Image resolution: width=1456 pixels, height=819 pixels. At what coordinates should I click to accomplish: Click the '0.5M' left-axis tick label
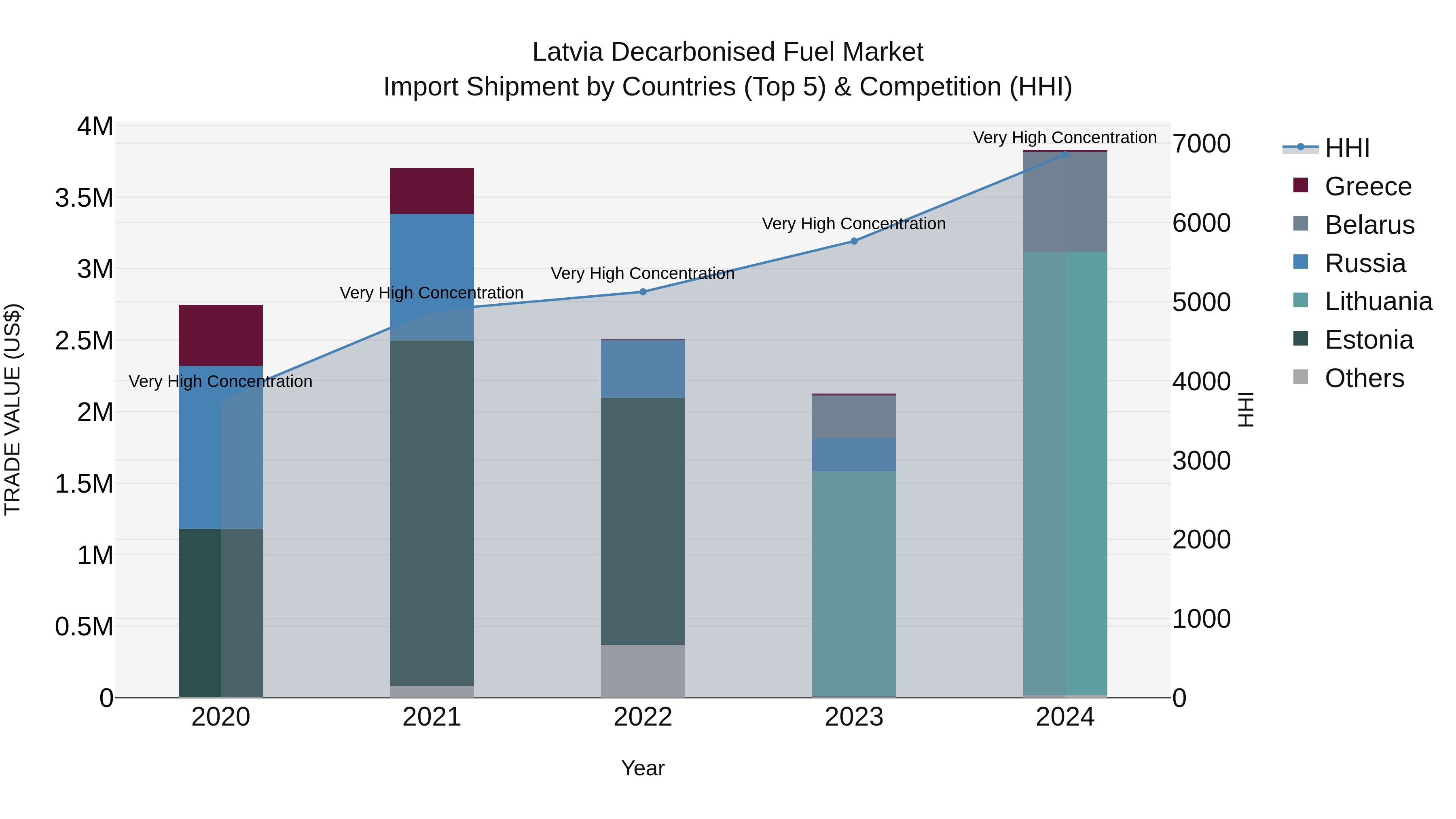point(84,627)
